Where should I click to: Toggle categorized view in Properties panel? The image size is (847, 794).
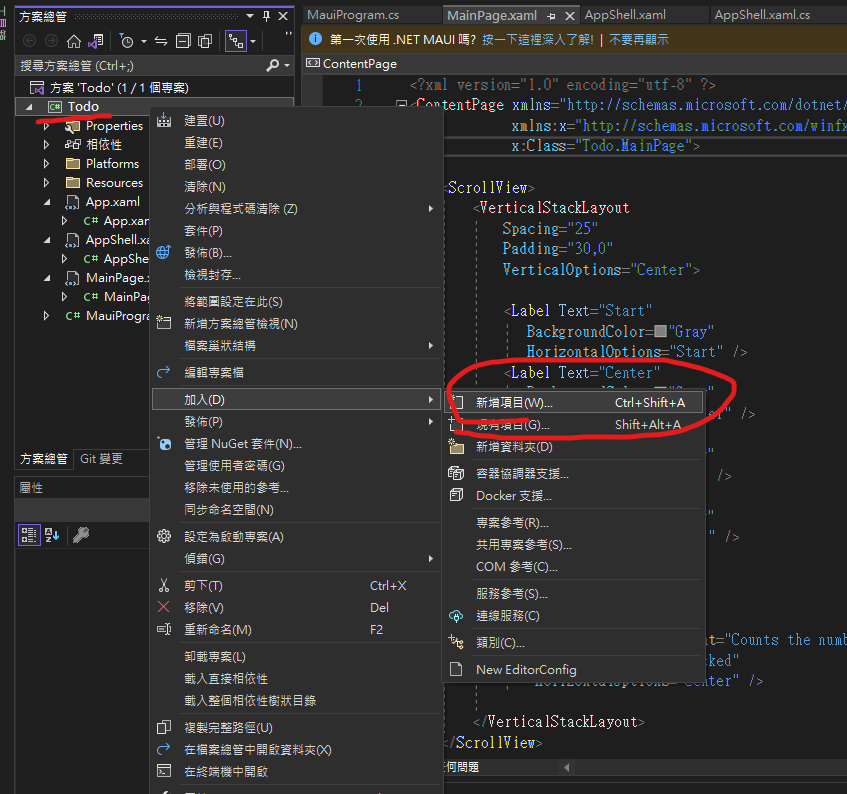pyautogui.click(x=29, y=535)
